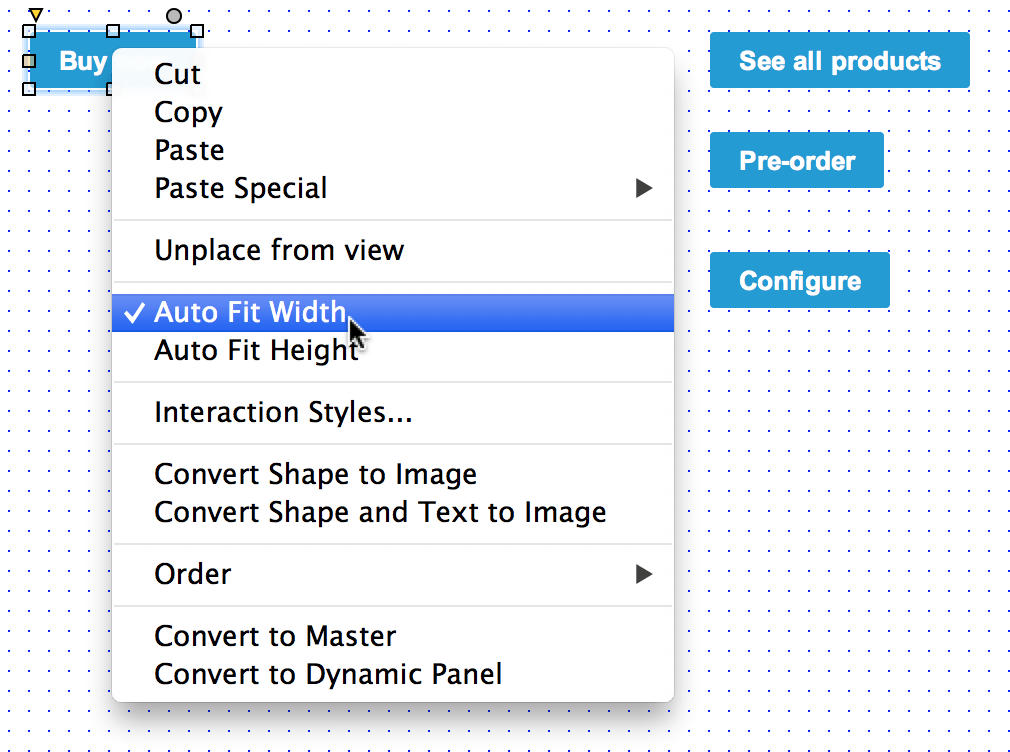Screen dimensions: 1010x752
Task: Toggle the checked Auto Fit Width option
Action: pyautogui.click(x=250, y=313)
